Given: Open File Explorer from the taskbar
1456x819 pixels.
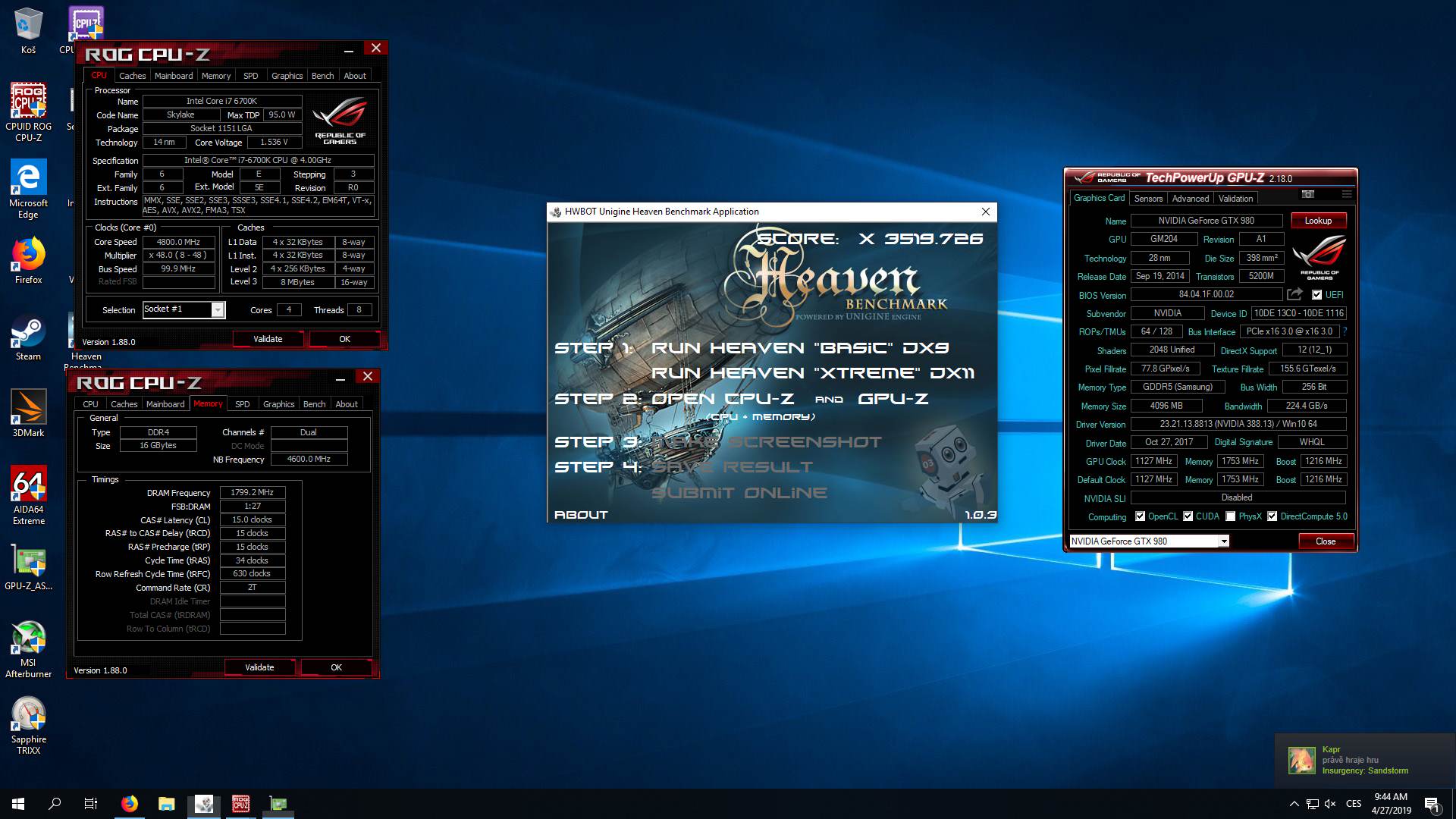Looking at the screenshot, I should coord(167,804).
